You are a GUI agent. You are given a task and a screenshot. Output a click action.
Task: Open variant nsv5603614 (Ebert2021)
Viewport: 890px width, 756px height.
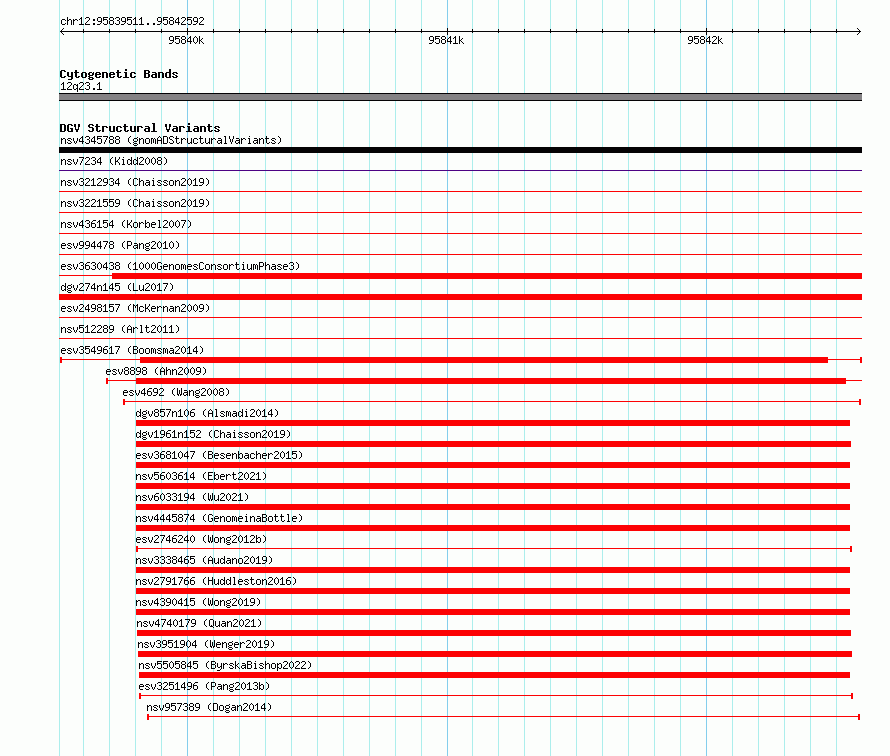[x=201, y=476]
